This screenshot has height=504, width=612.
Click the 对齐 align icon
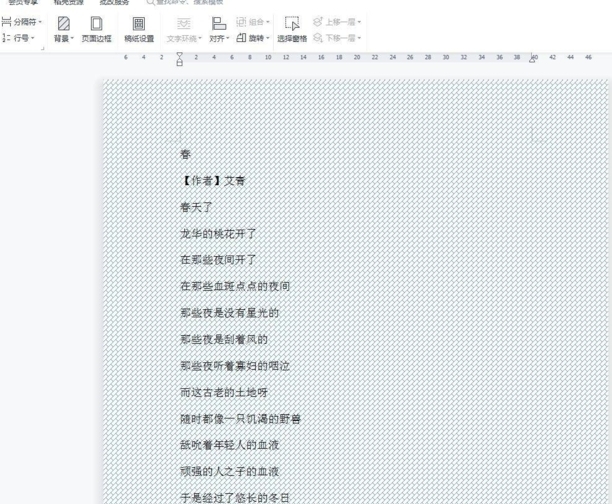coord(219,23)
